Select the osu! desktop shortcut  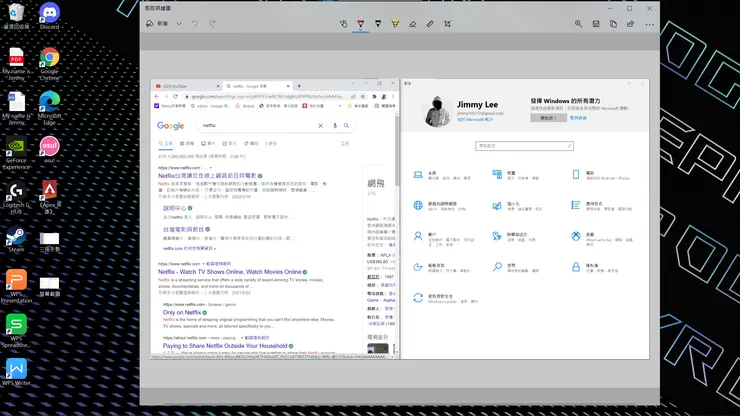(50, 150)
